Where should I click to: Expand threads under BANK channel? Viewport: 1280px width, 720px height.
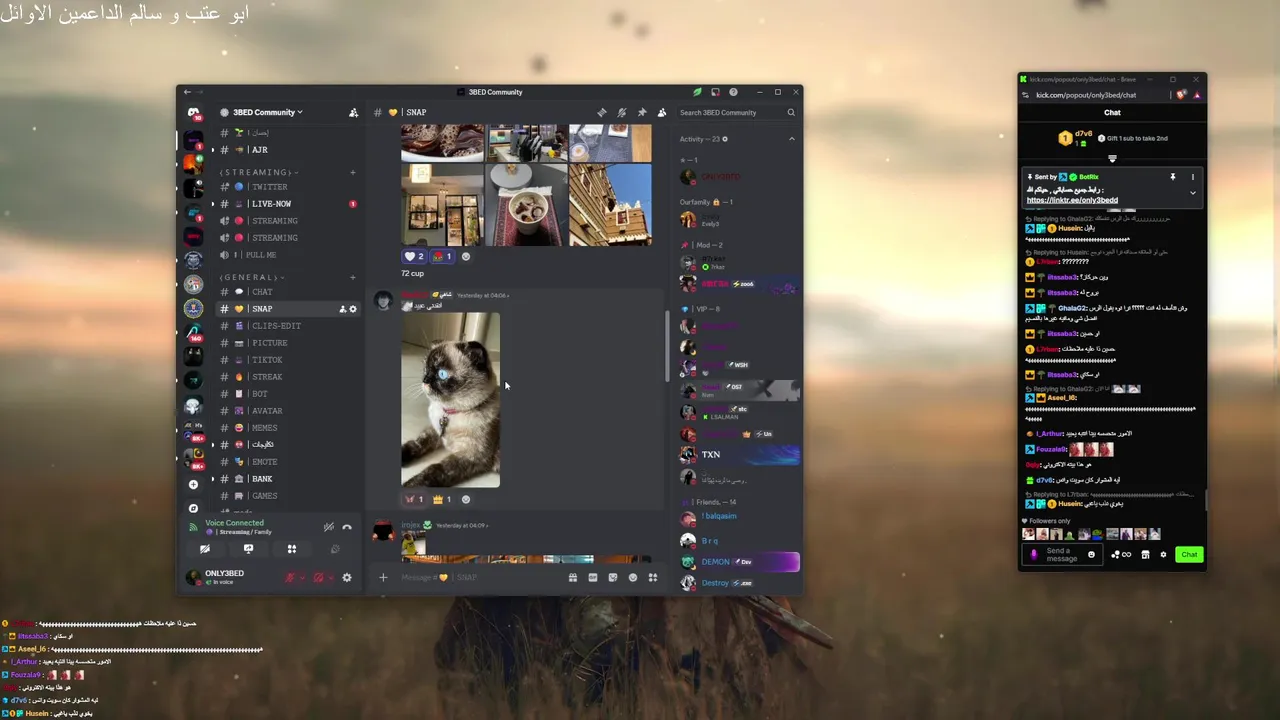(x=212, y=479)
